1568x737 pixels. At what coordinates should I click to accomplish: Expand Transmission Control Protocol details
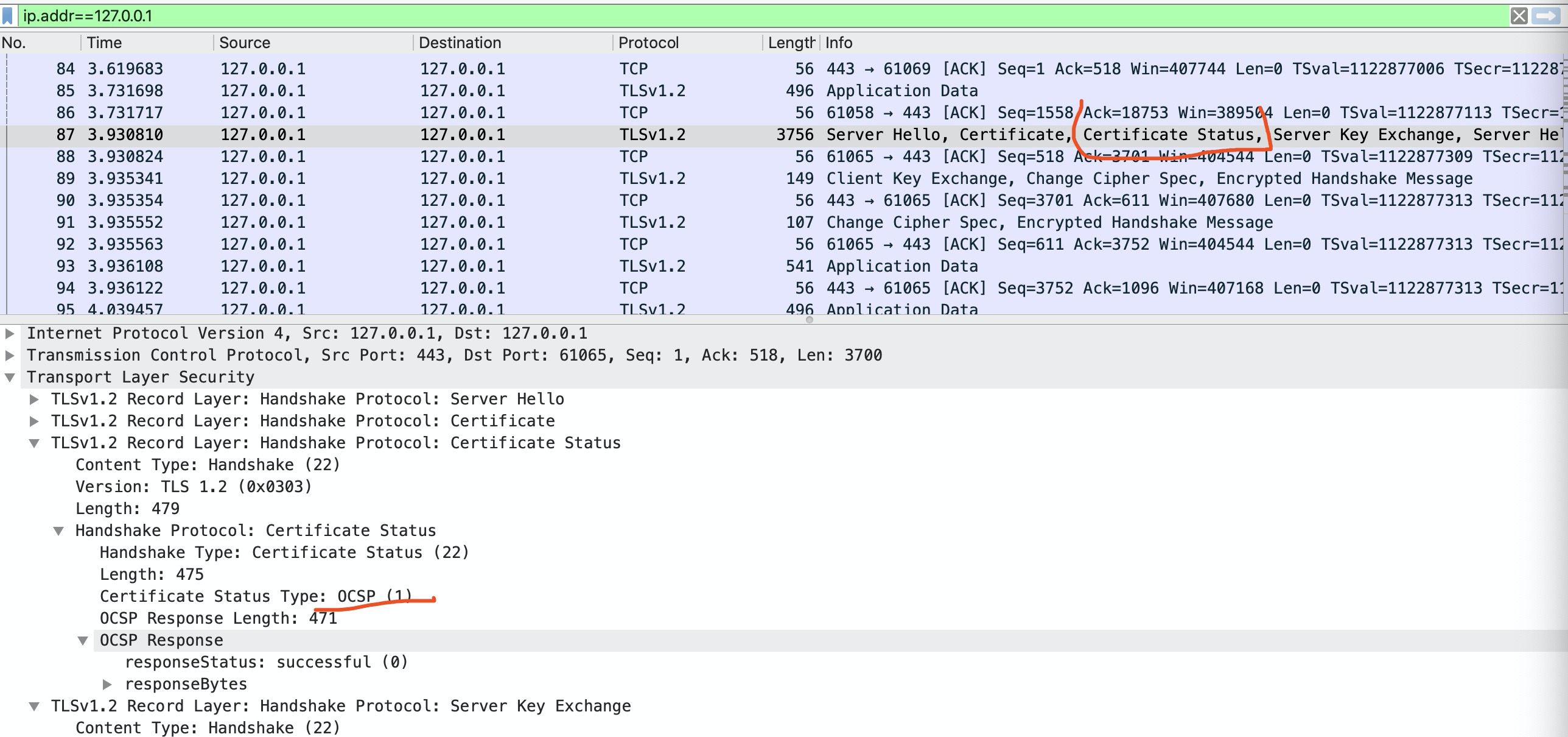pos(10,354)
